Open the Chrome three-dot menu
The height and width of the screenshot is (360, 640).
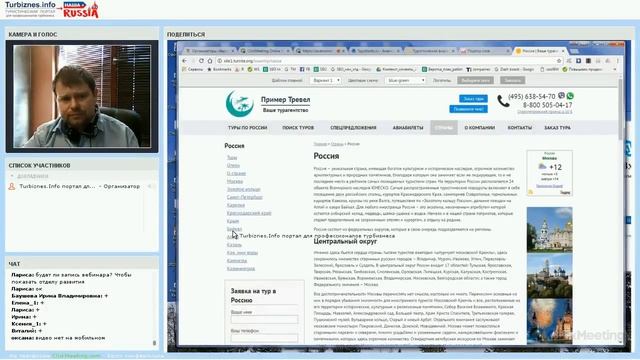(617, 61)
